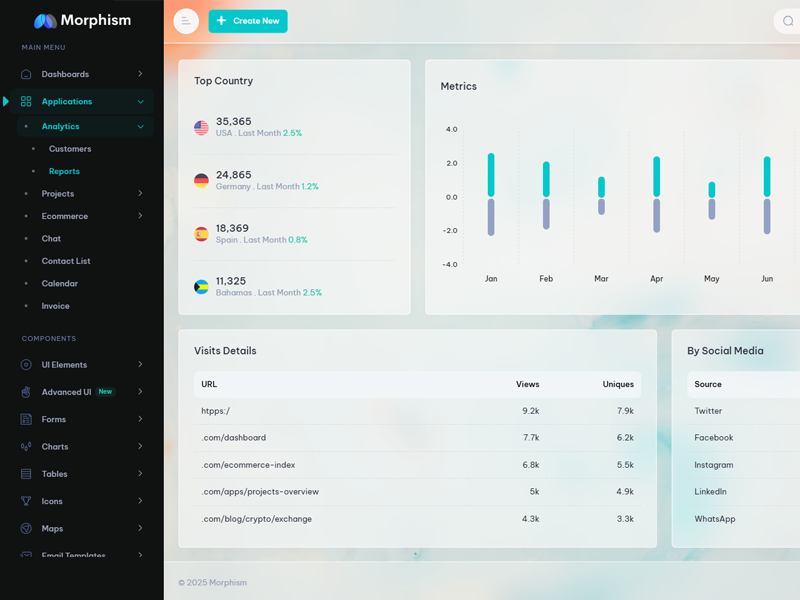Select Reports in Analytics submenu
The image size is (800, 600).
[64, 172]
